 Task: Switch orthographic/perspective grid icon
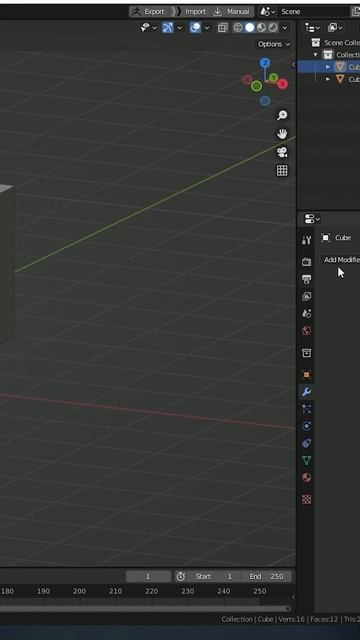282,171
